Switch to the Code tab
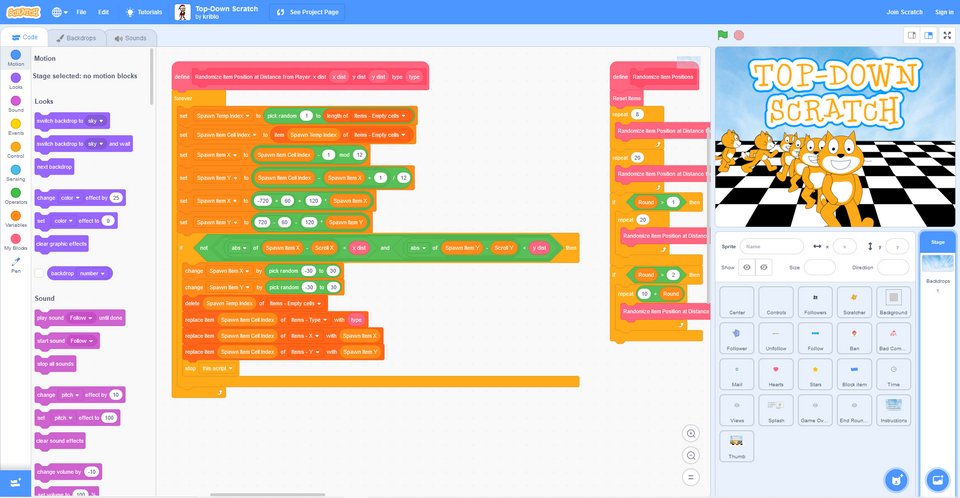The height and width of the screenshot is (498, 960). pos(24,37)
